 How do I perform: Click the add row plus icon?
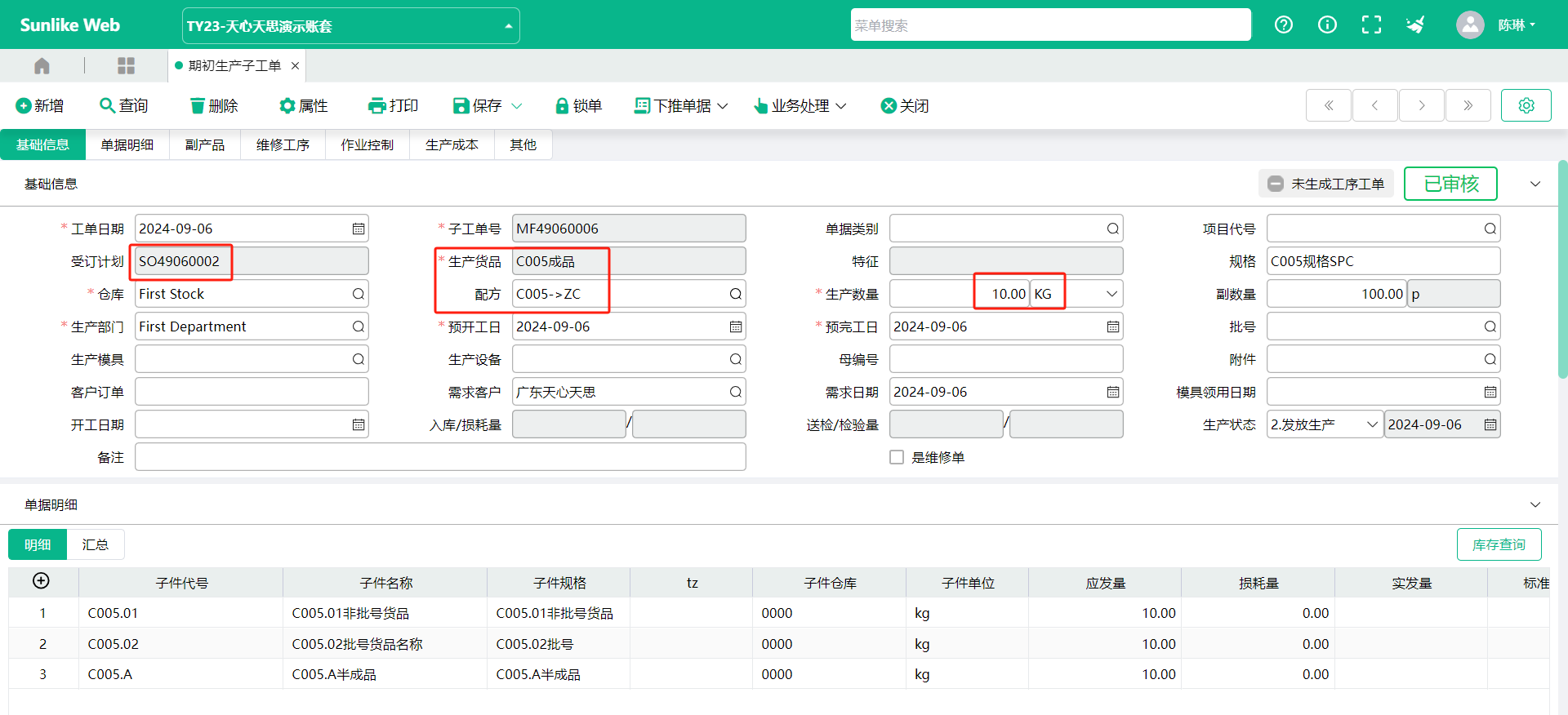click(41, 580)
